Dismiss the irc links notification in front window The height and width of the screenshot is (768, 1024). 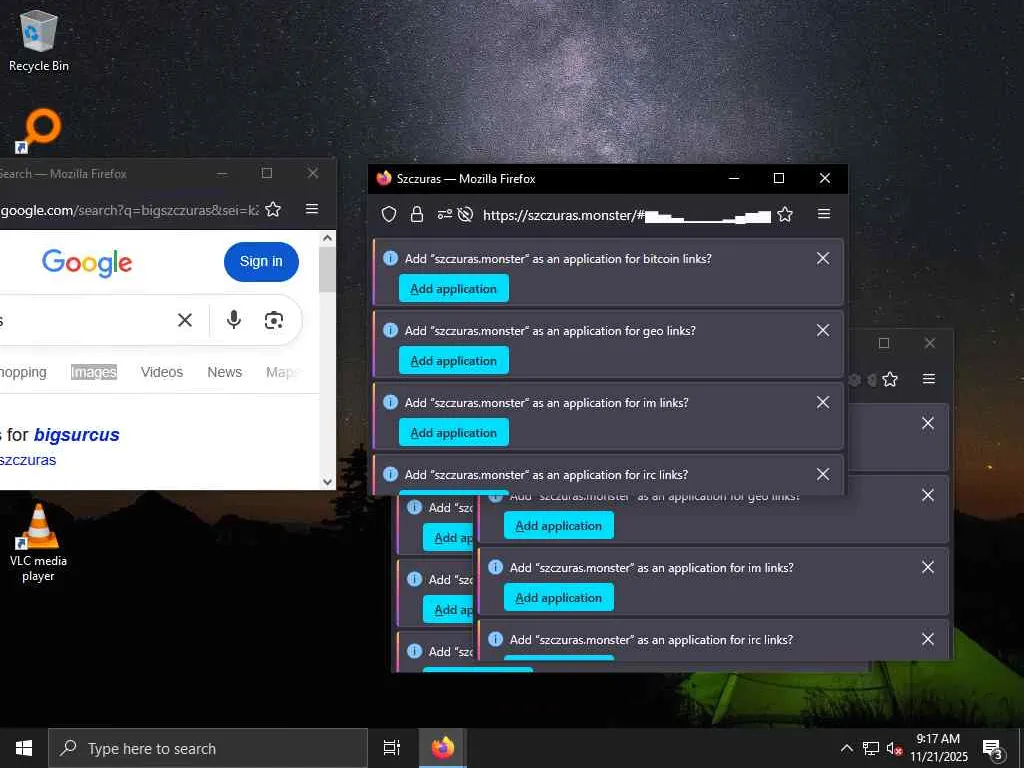823,474
